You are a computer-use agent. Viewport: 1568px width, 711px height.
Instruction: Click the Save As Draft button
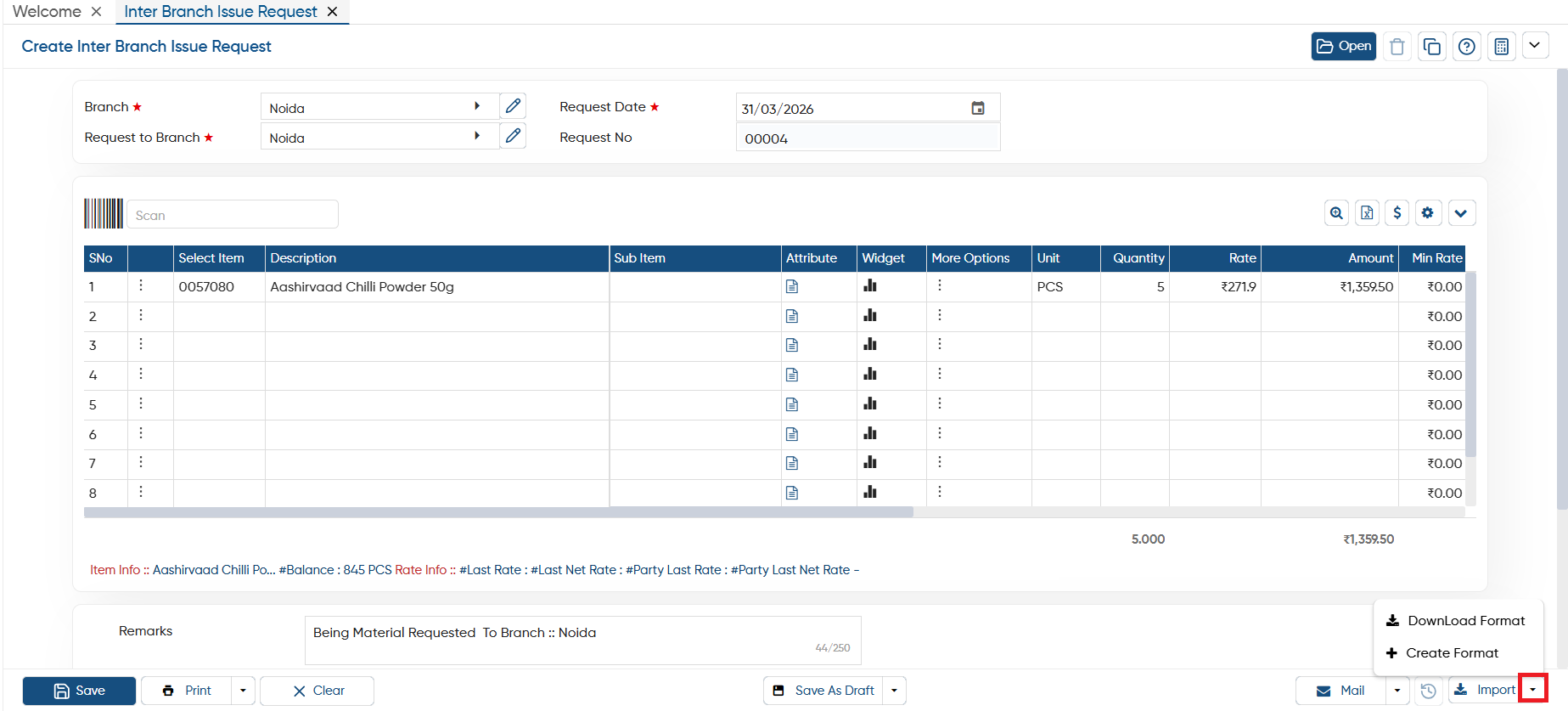(823, 691)
